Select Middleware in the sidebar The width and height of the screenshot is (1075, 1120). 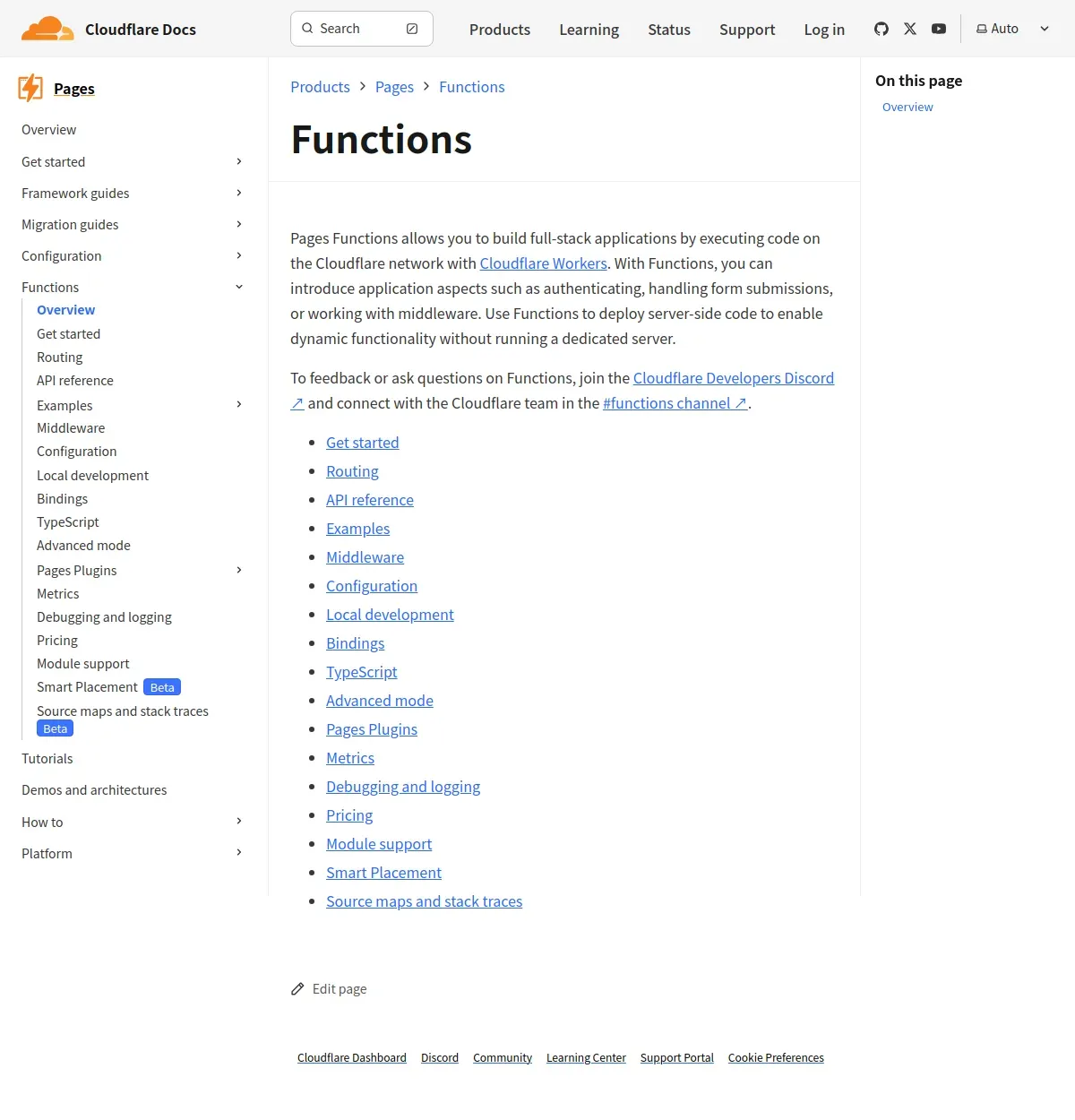click(x=71, y=428)
